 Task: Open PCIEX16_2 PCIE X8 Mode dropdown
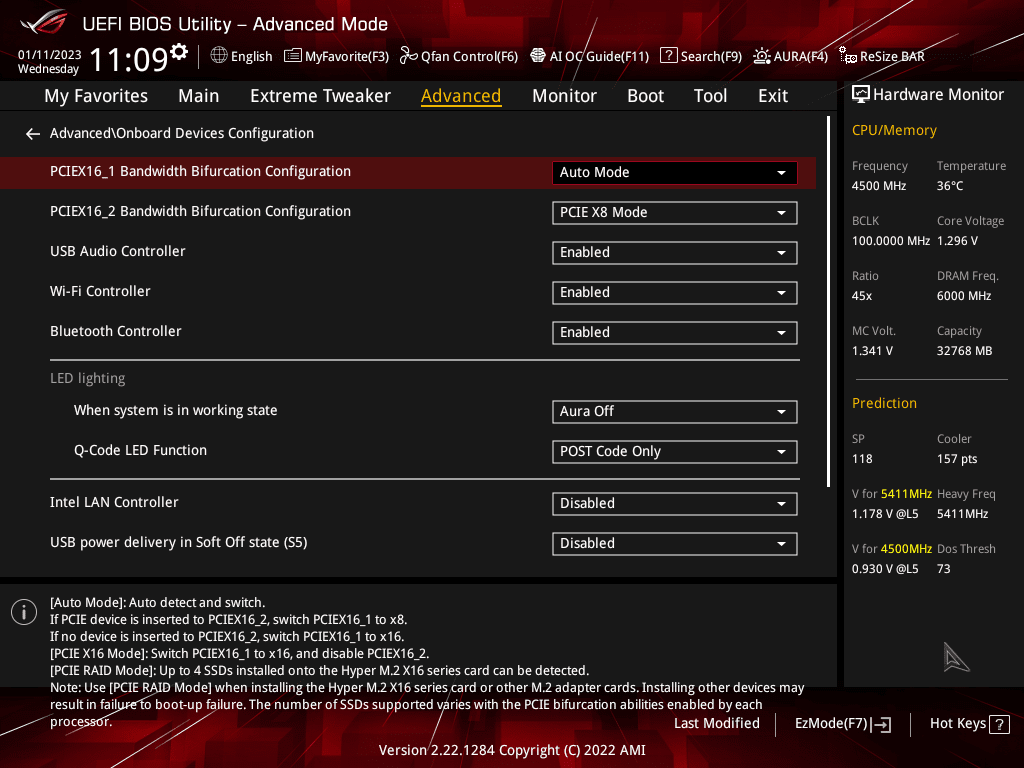675,213
